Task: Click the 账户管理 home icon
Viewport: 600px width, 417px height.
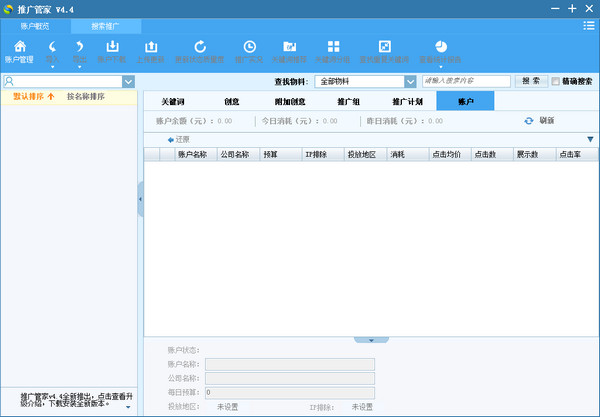Action: pyautogui.click(x=19, y=47)
